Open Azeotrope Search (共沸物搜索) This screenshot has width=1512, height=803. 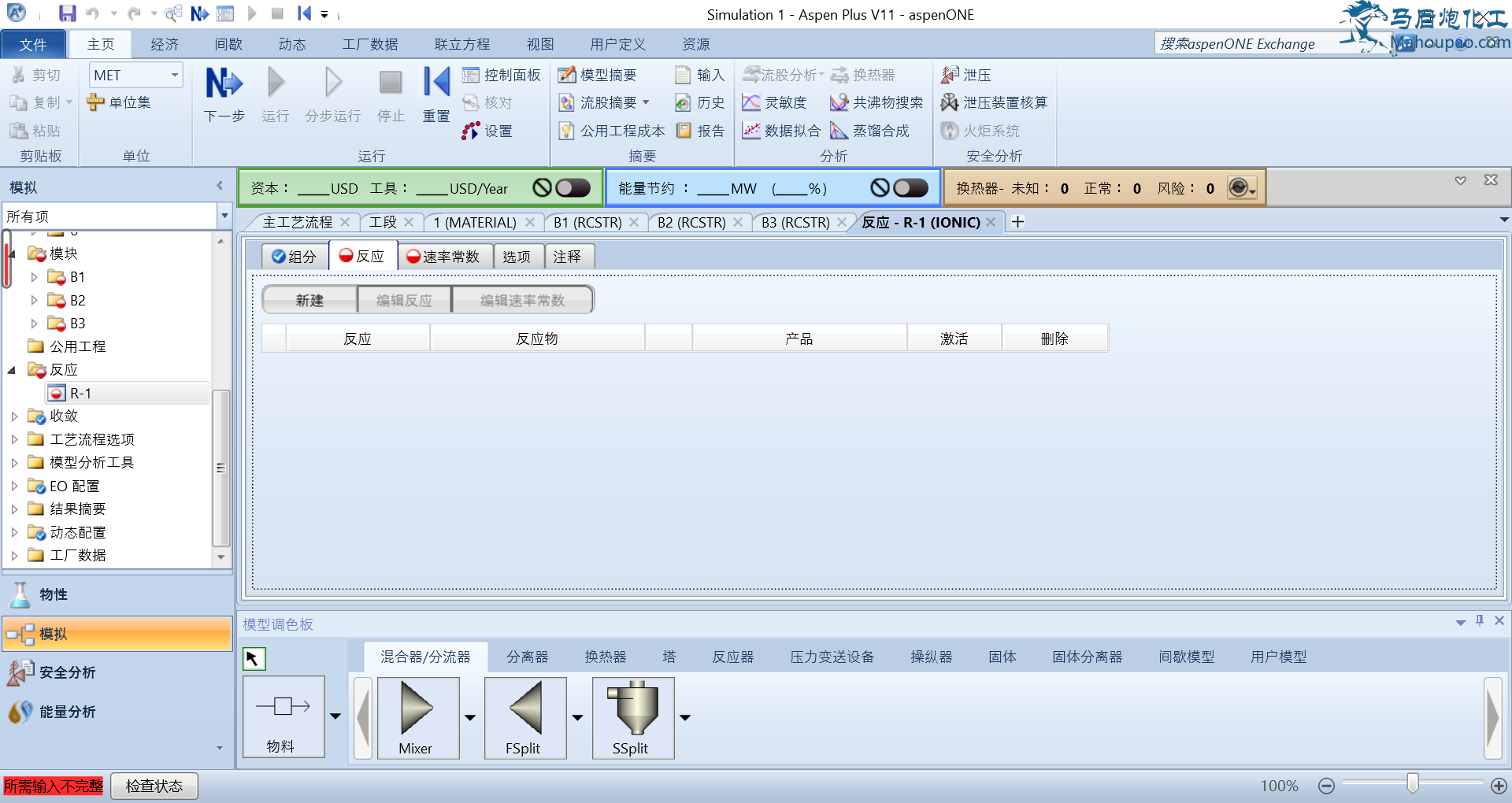(x=876, y=102)
